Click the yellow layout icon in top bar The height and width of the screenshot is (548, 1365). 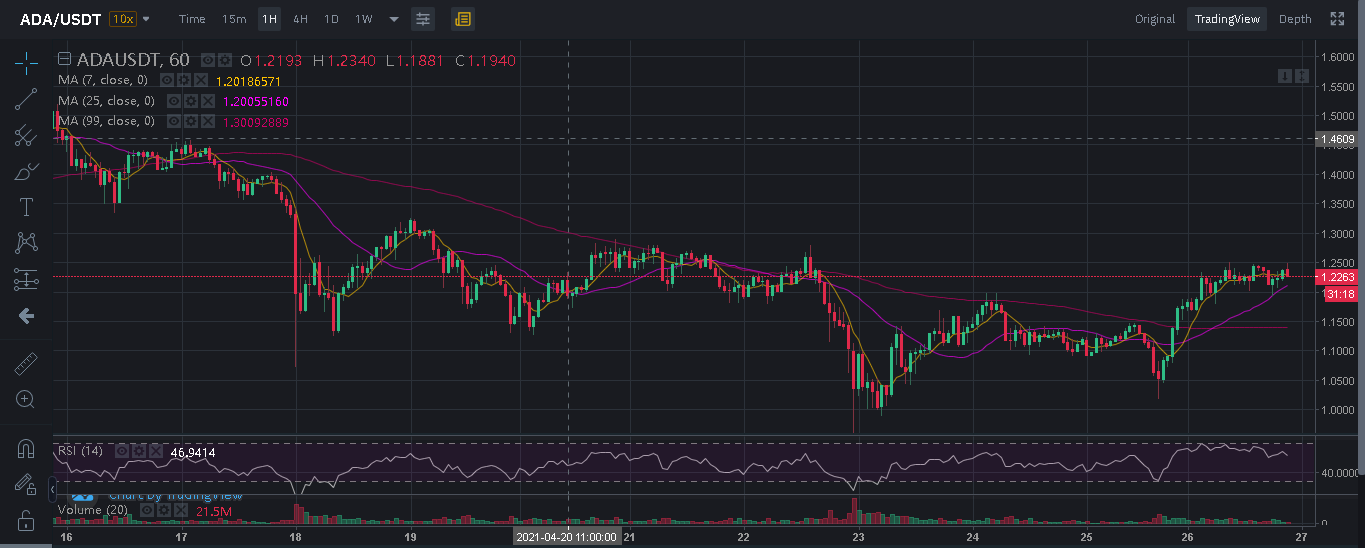click(462, 19)
